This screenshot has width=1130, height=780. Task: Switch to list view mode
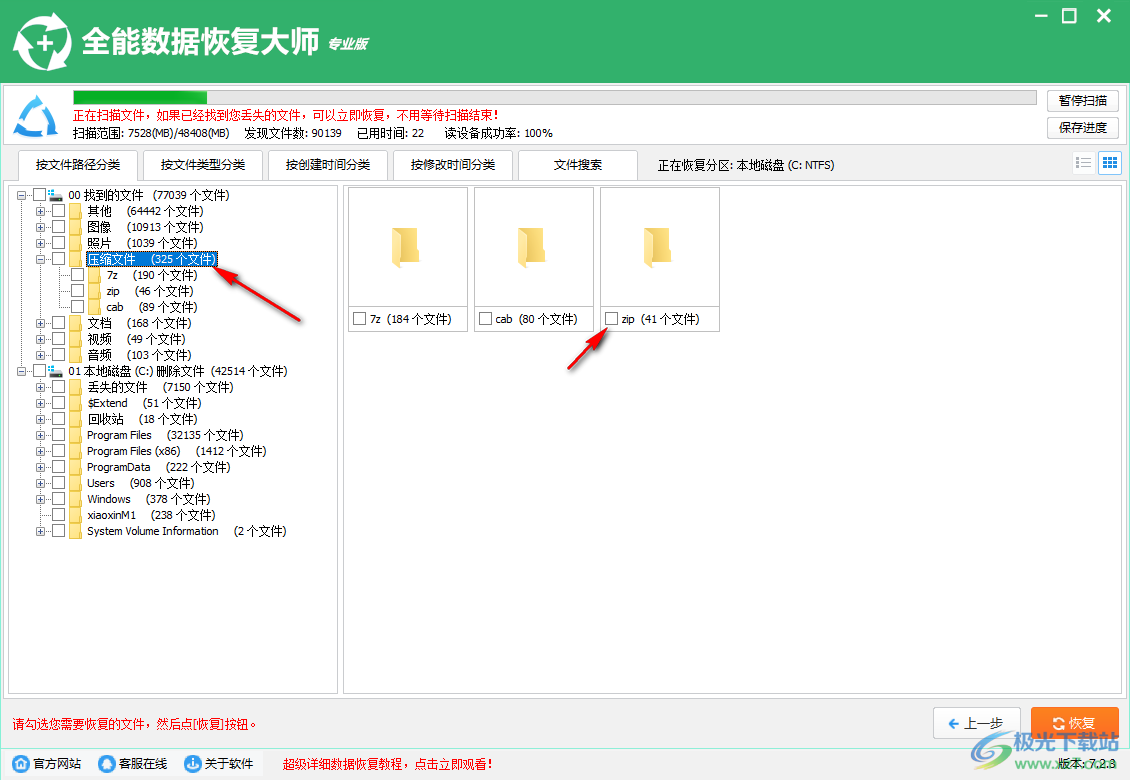coord(1083,162)
